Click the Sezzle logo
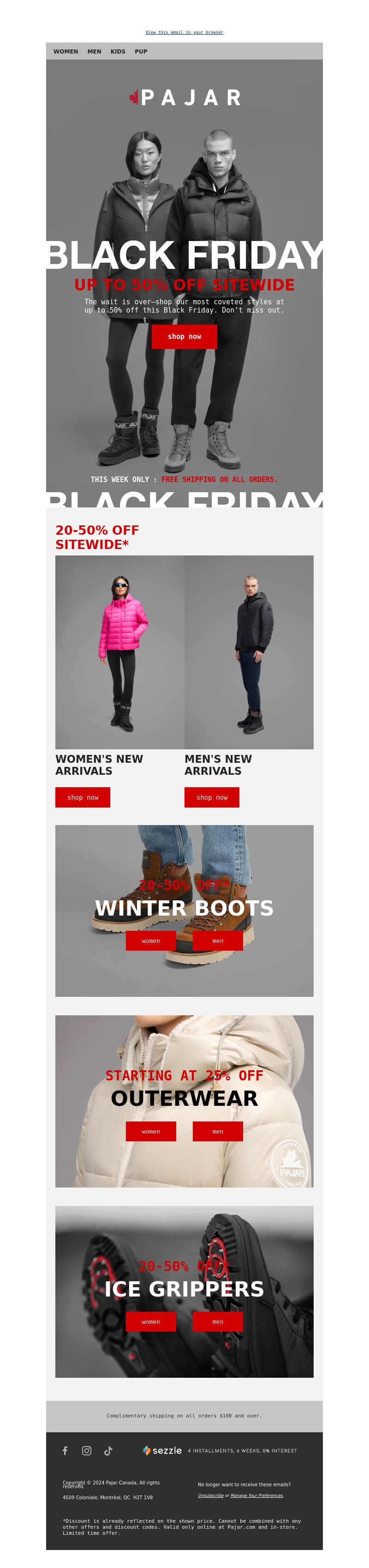The height and width of the screenshot is (1568, 369). coord(162,1451)
